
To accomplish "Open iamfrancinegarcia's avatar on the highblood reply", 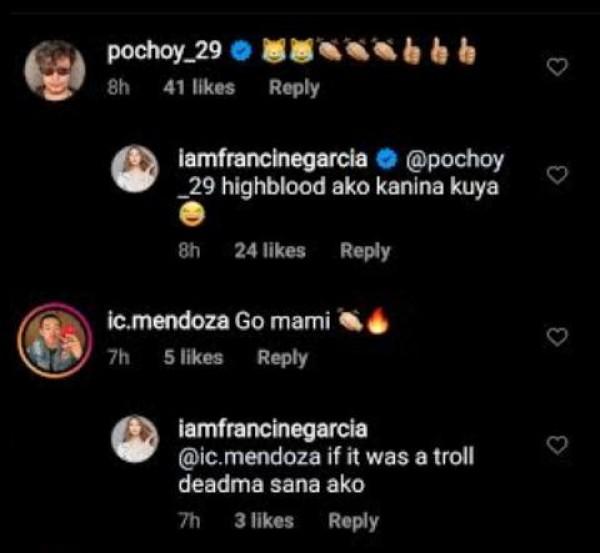I will 140,168.
